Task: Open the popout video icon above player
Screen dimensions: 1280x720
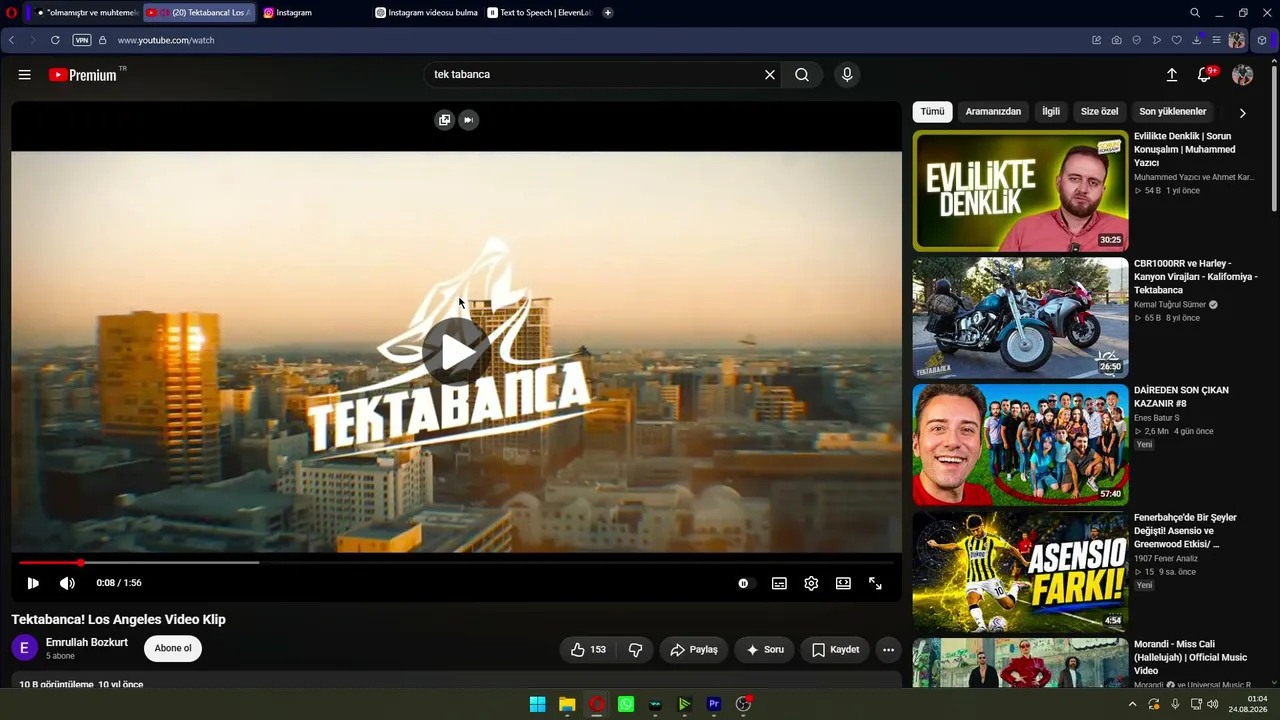Action: [x=444, y=120]
